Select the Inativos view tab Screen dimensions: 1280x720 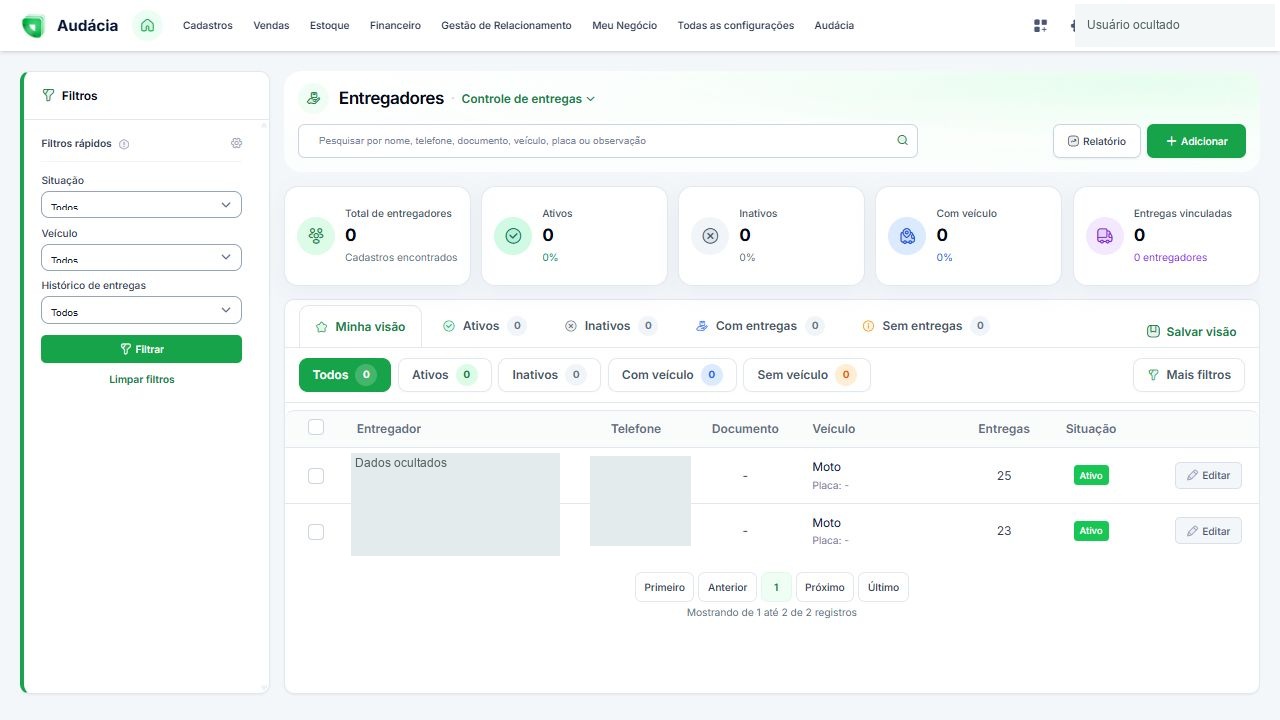610,326
